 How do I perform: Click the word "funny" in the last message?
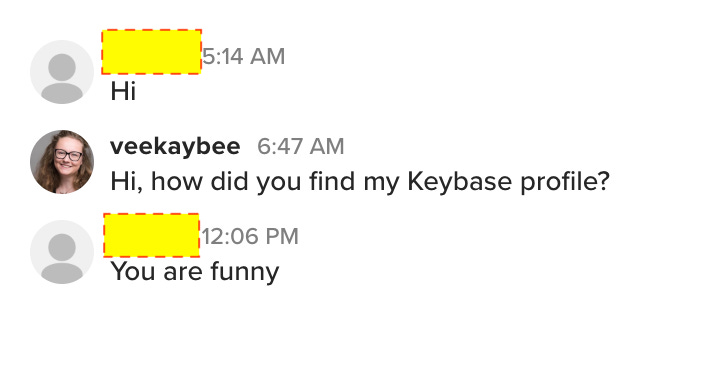coord(245,272)
